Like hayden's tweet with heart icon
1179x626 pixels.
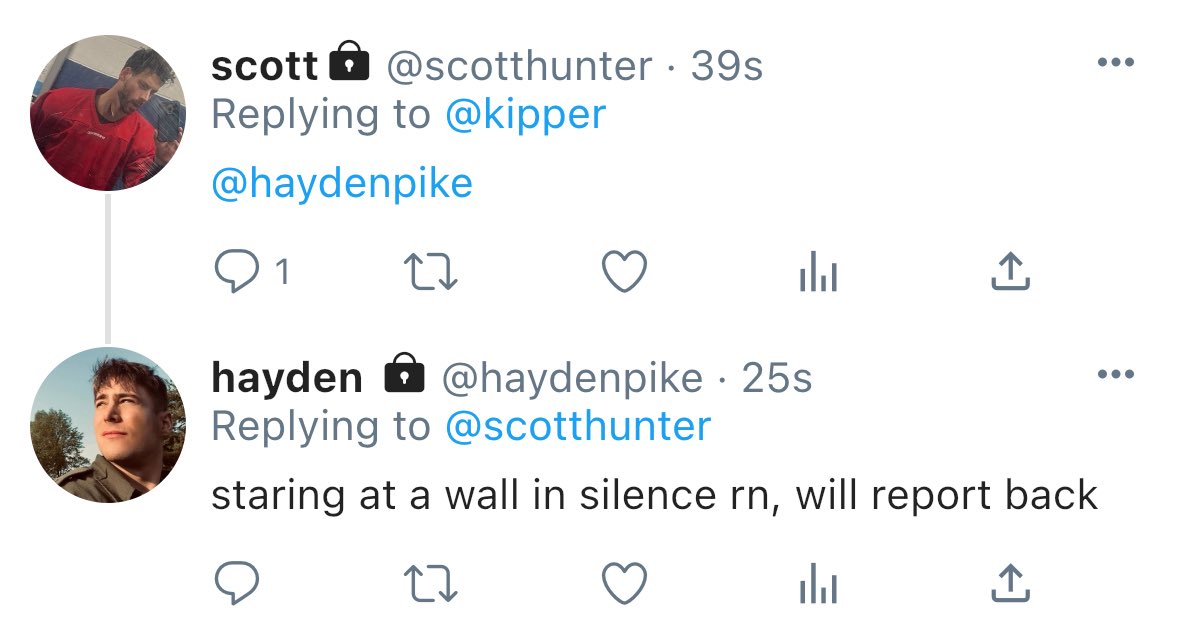click(624, 583)
